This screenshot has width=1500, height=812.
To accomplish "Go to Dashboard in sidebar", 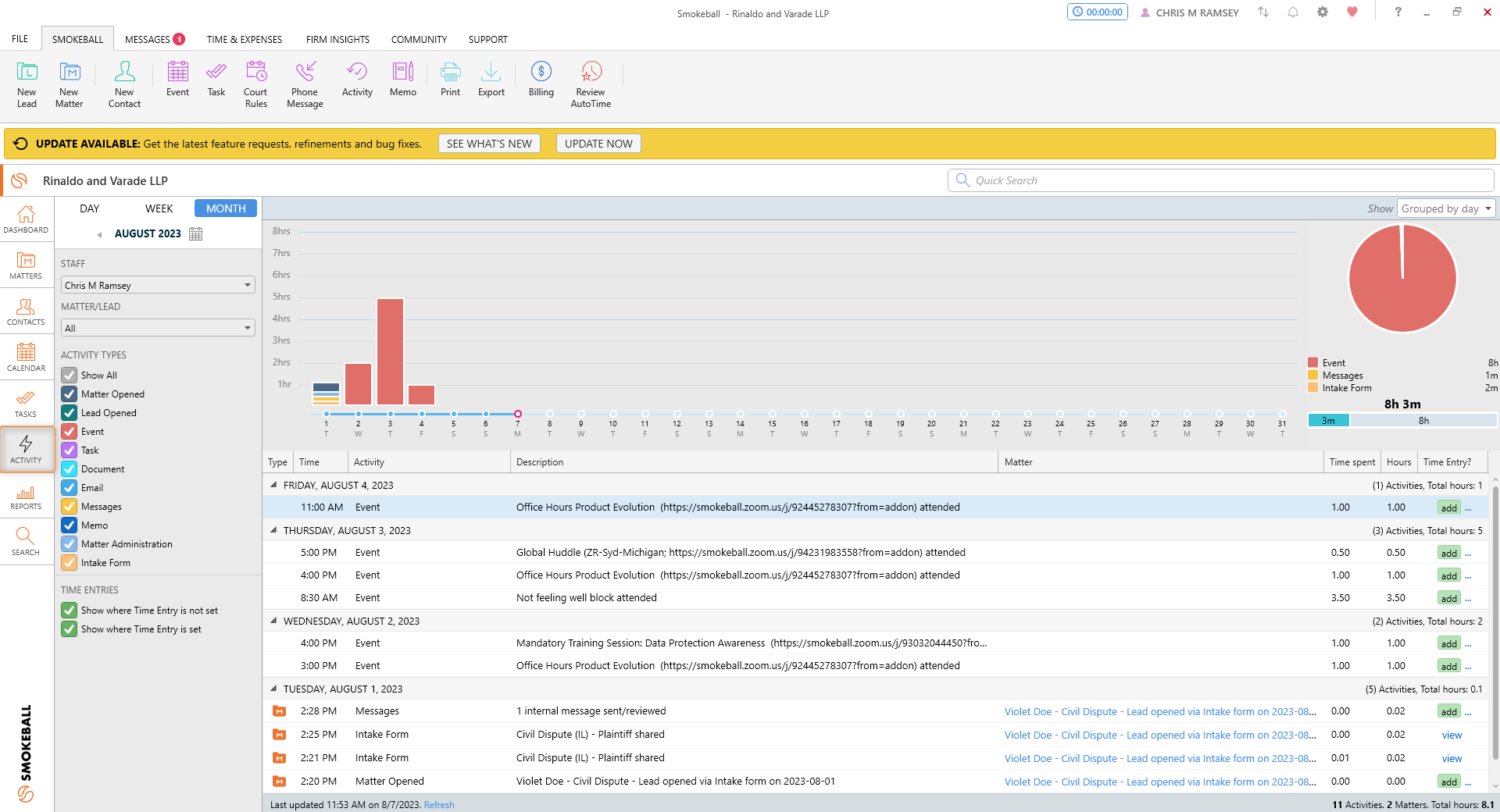I will click(26, 219).
